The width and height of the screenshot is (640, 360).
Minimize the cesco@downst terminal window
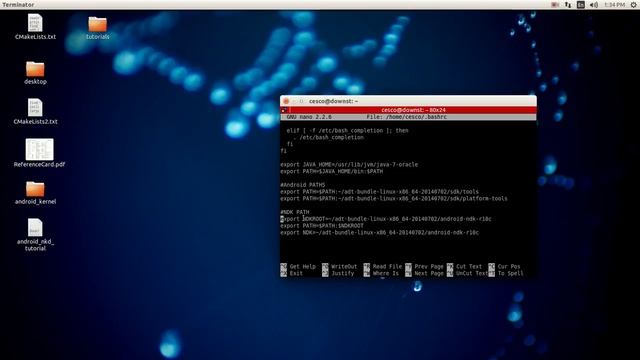pos(294,101)
